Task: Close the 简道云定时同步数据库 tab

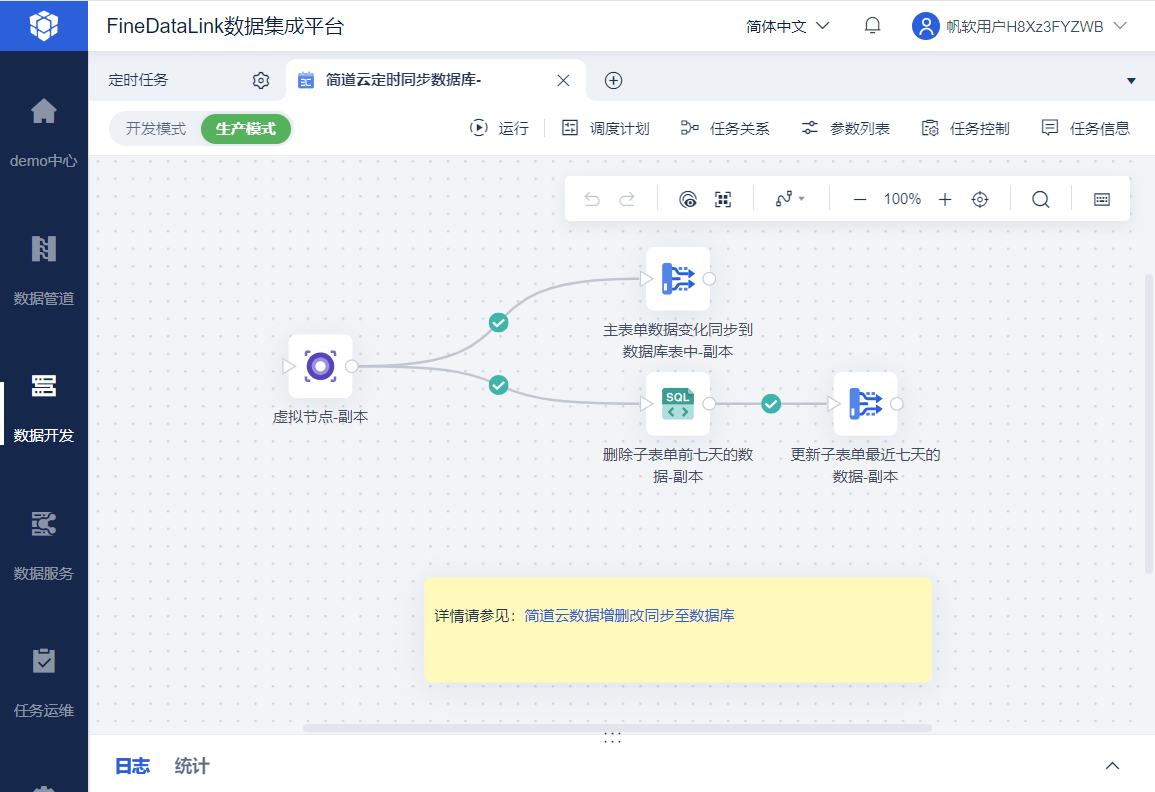Action: (x=564, y=80)
